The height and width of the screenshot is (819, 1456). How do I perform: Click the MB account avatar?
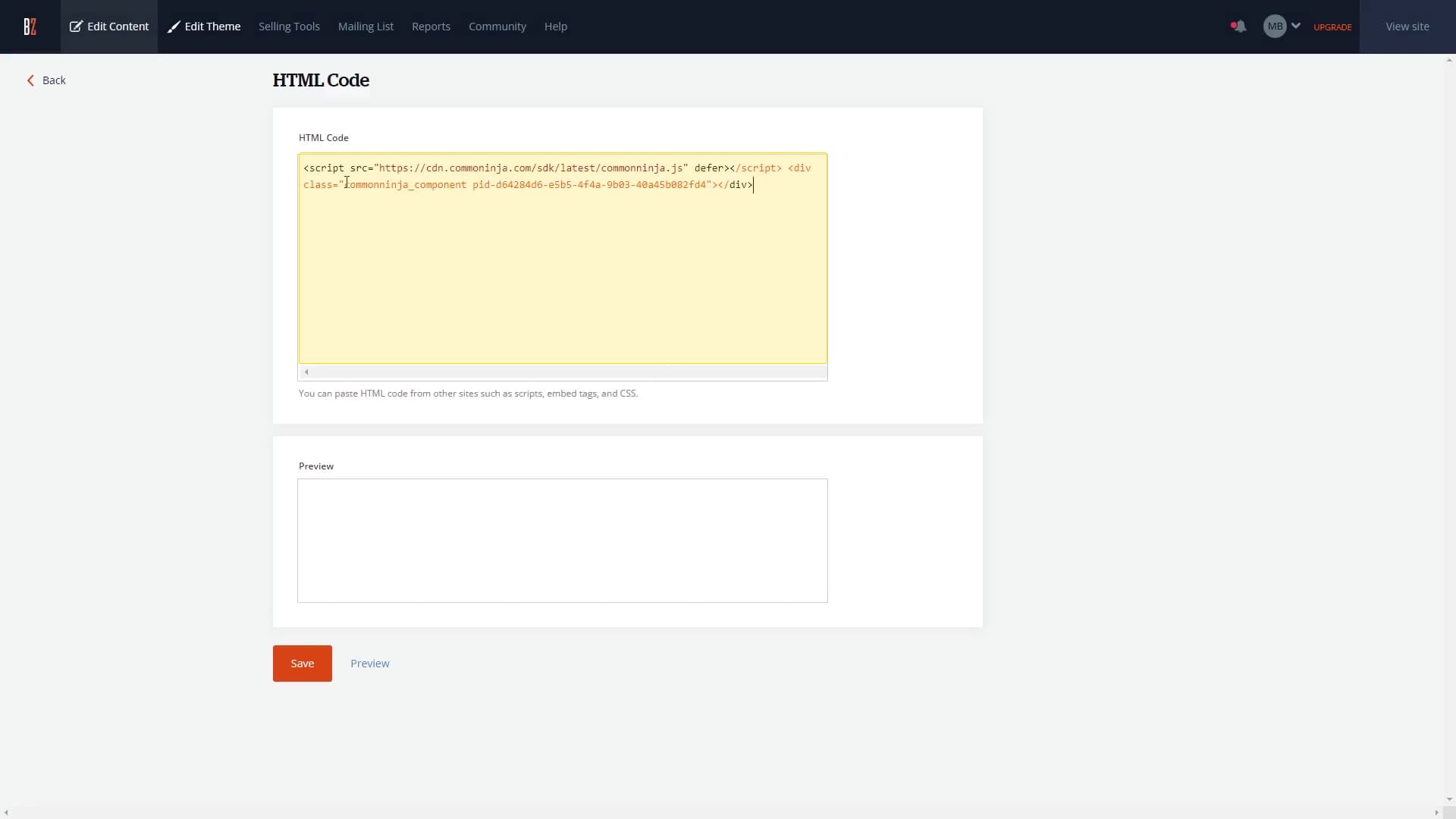[x=1275, y=27]
